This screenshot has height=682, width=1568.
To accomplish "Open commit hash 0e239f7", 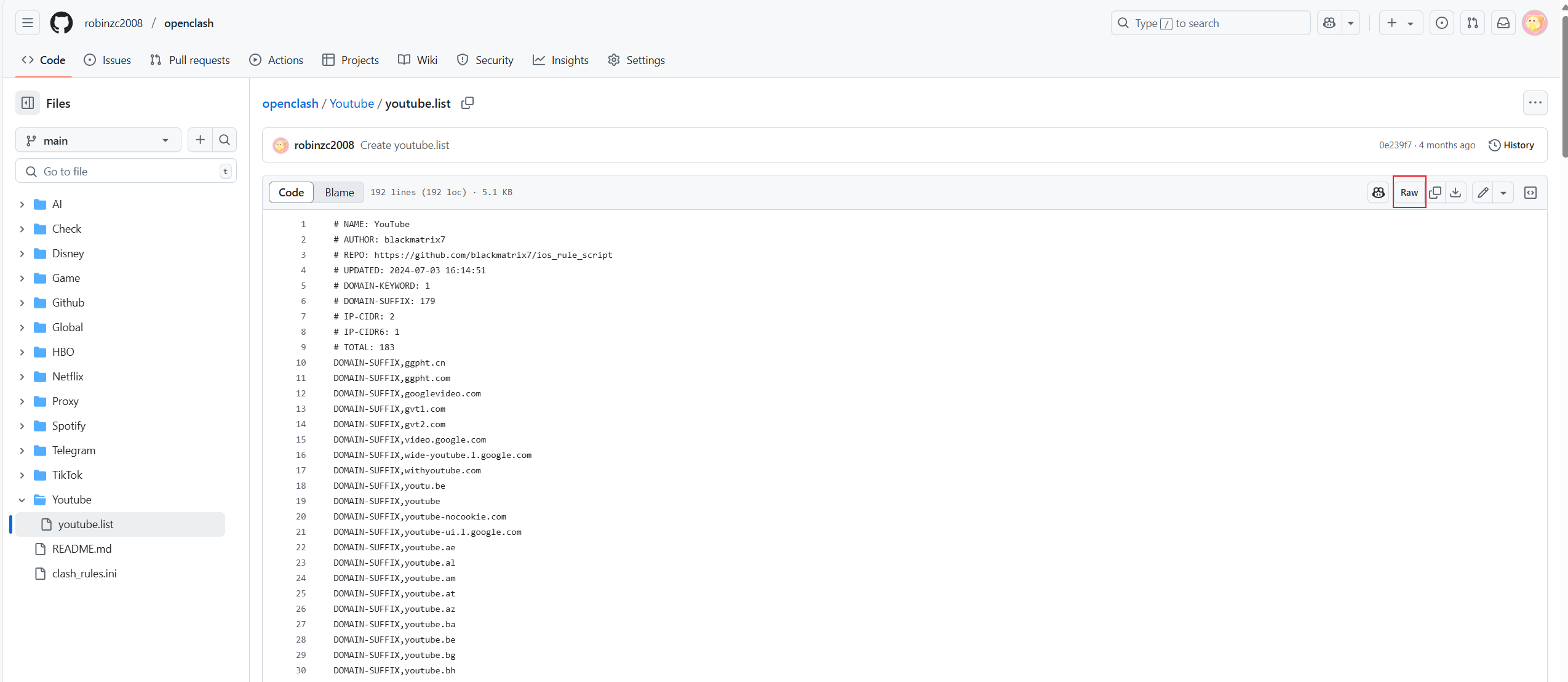I will [x=1395, y=145].
